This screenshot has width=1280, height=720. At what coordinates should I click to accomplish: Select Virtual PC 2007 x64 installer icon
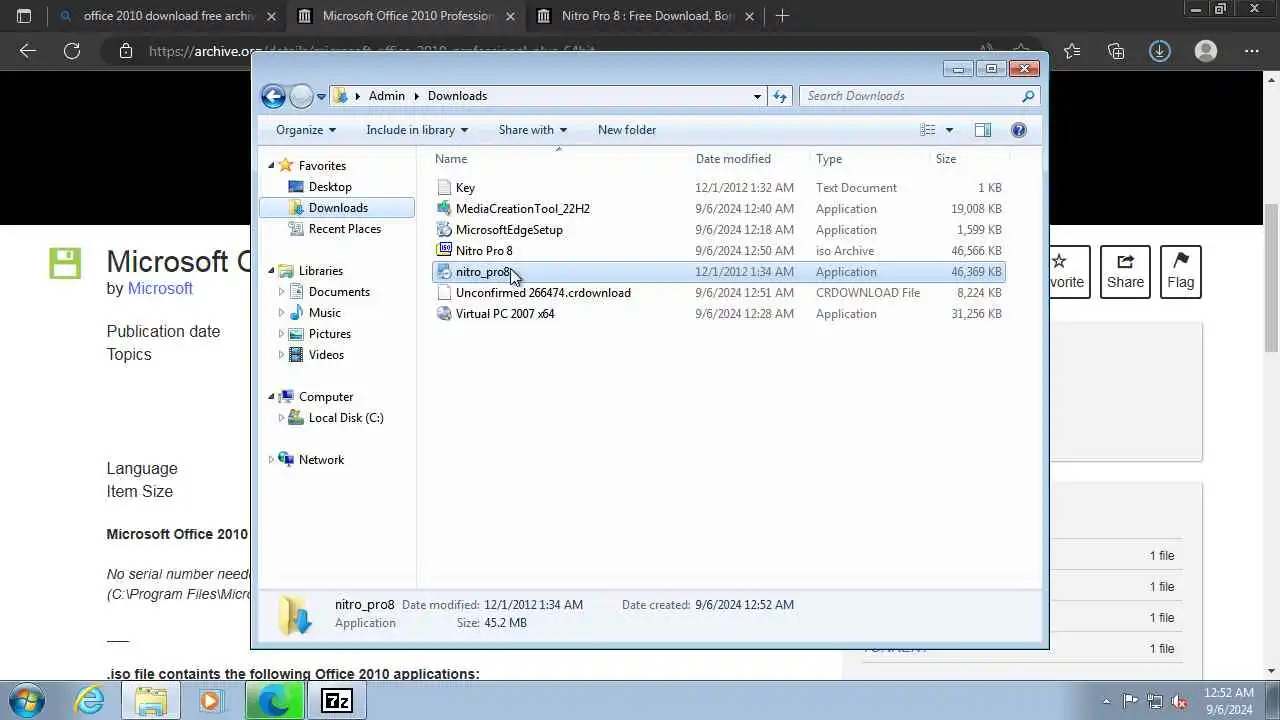pos(445,314)
